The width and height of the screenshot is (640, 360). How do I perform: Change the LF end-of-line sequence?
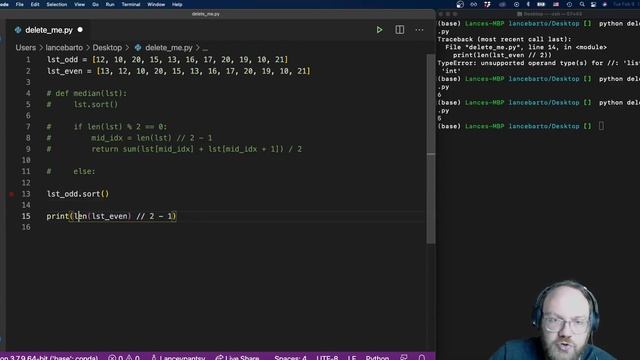[x=352, y=357]
